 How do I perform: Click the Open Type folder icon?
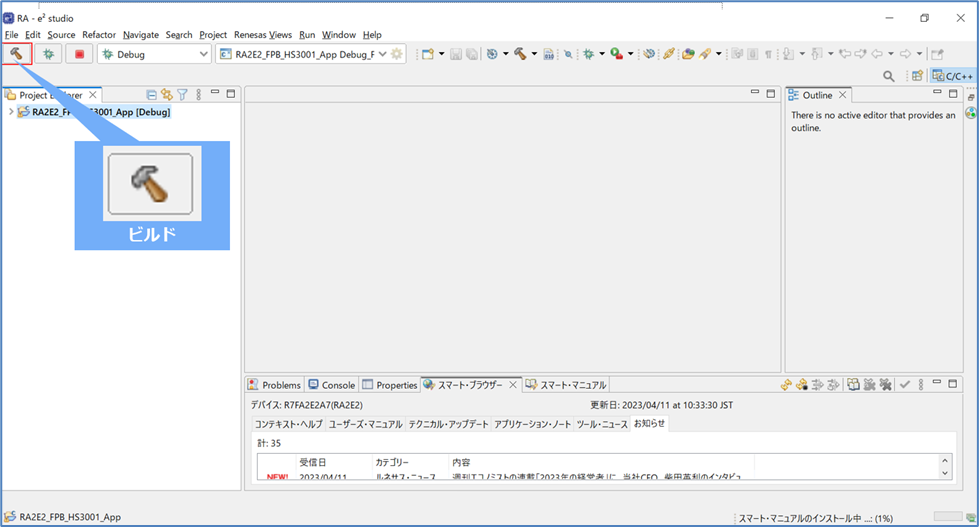(x=688, y=54)
